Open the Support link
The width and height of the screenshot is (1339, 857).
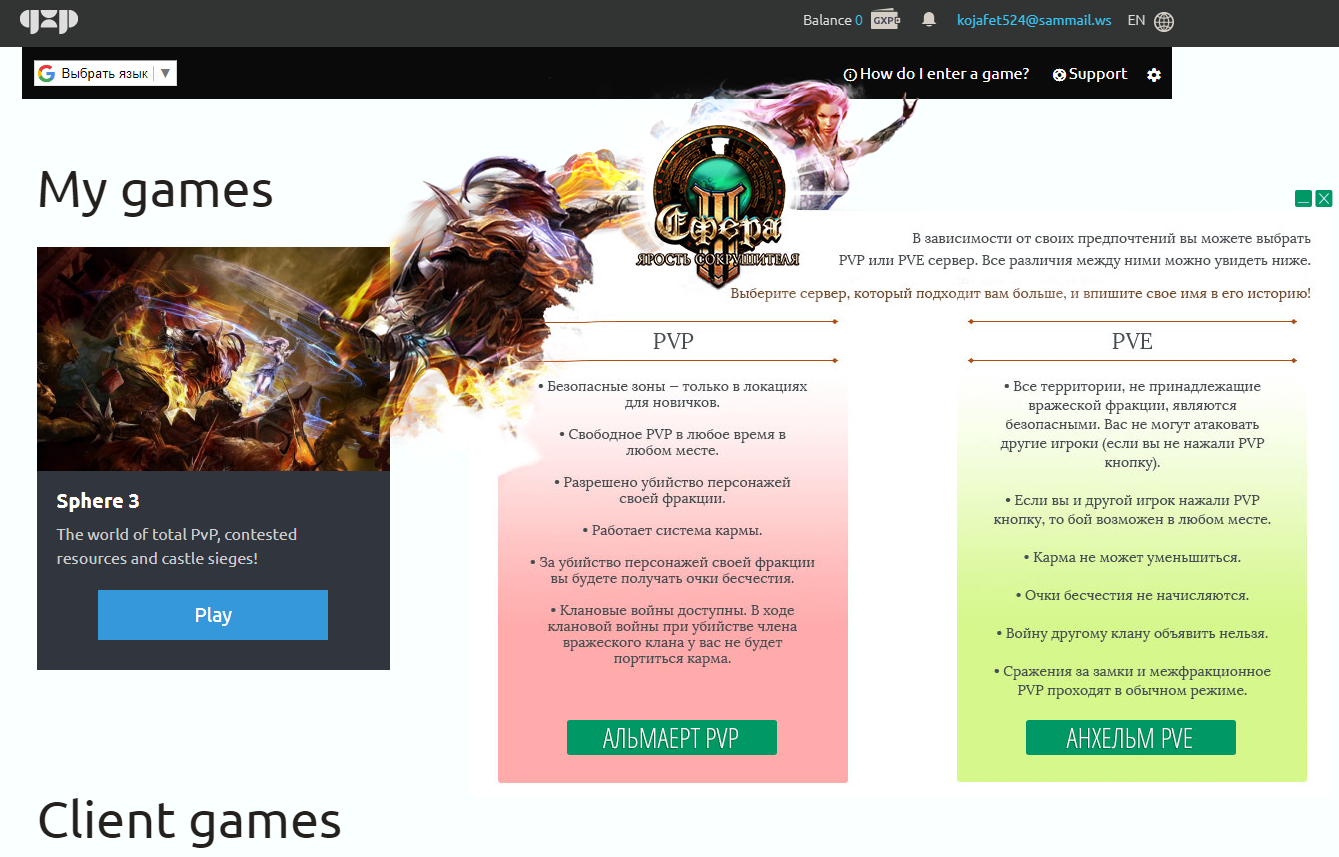point(1090,74)
